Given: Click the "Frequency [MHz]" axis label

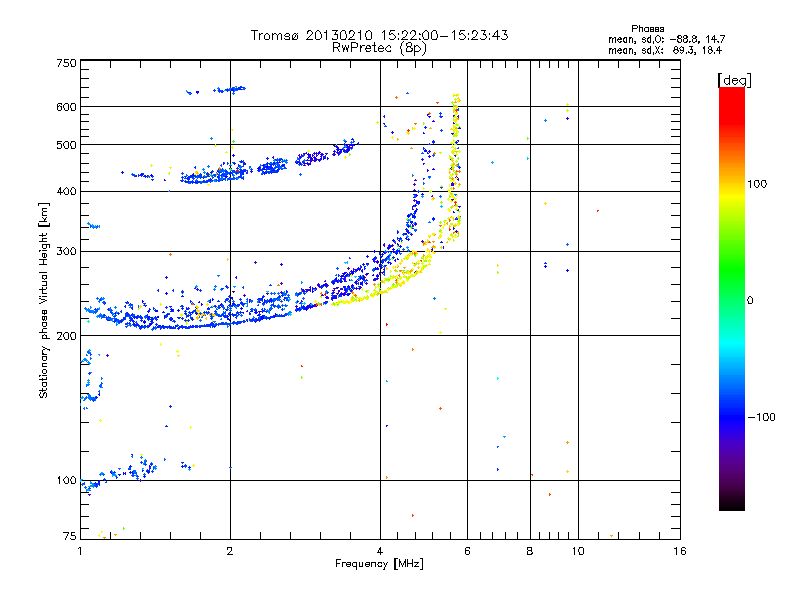Looking at the screenshot, I should (379, 564).
